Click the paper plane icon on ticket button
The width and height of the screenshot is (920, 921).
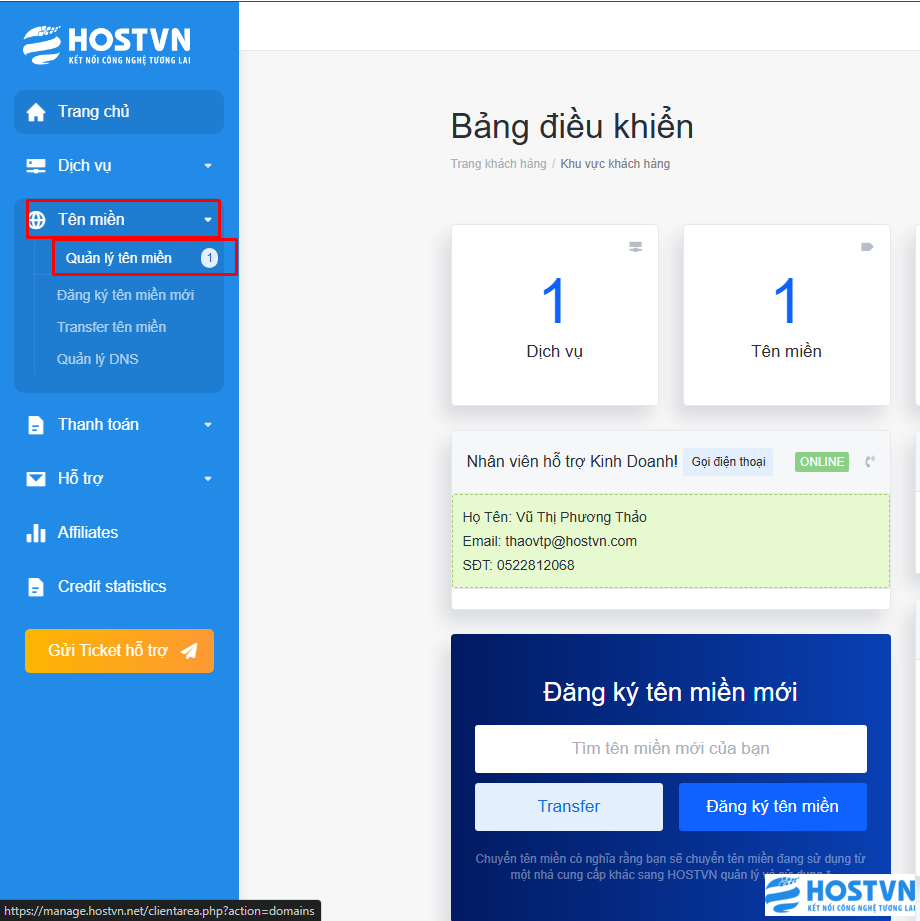point(189,651)
